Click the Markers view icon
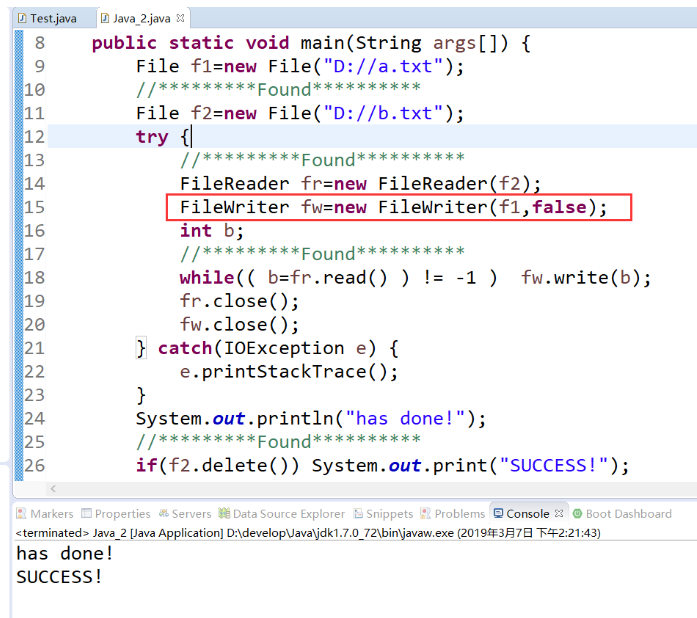The image size is (697, 618). click(22, 513)
